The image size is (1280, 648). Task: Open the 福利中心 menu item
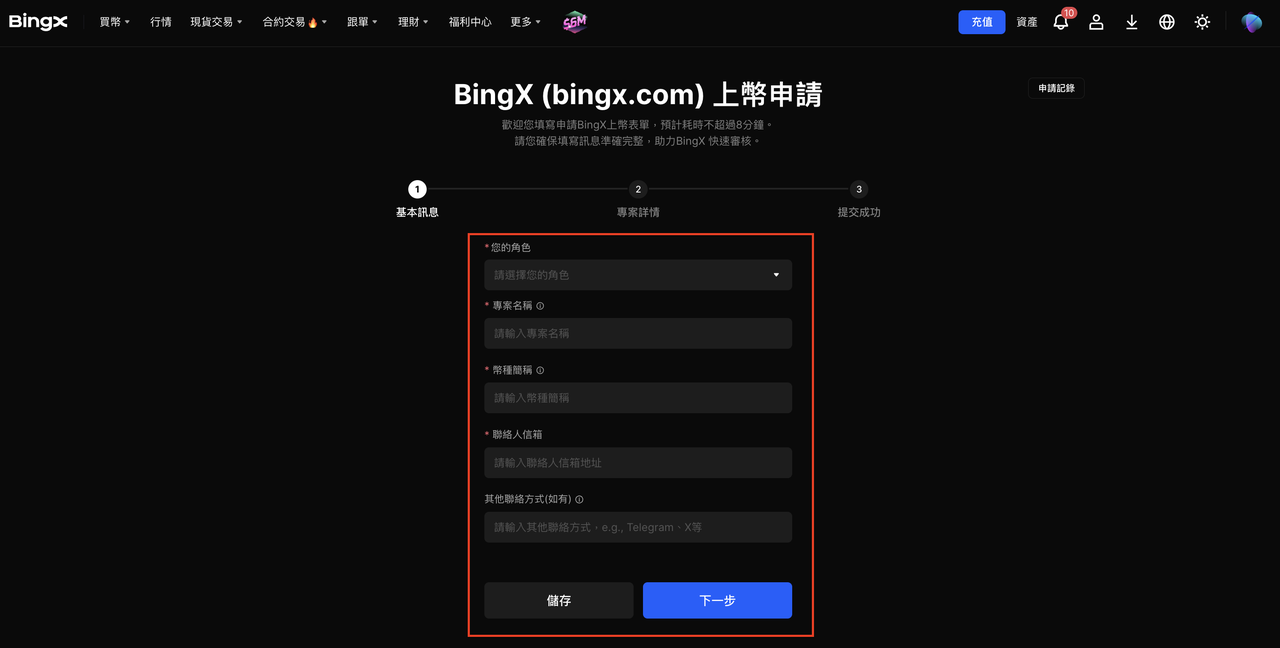pos(470,22)
